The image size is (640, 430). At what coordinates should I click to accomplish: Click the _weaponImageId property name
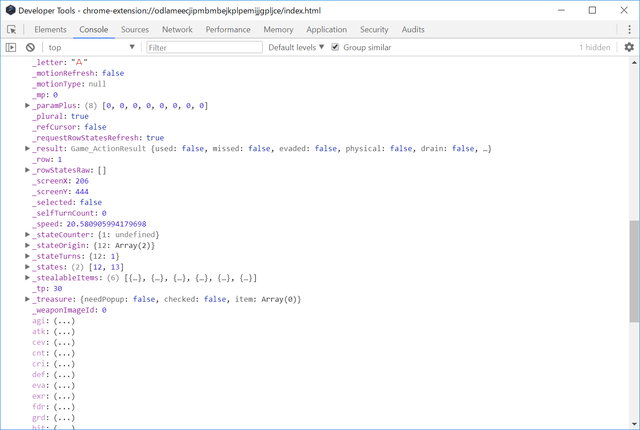point(65,310)
